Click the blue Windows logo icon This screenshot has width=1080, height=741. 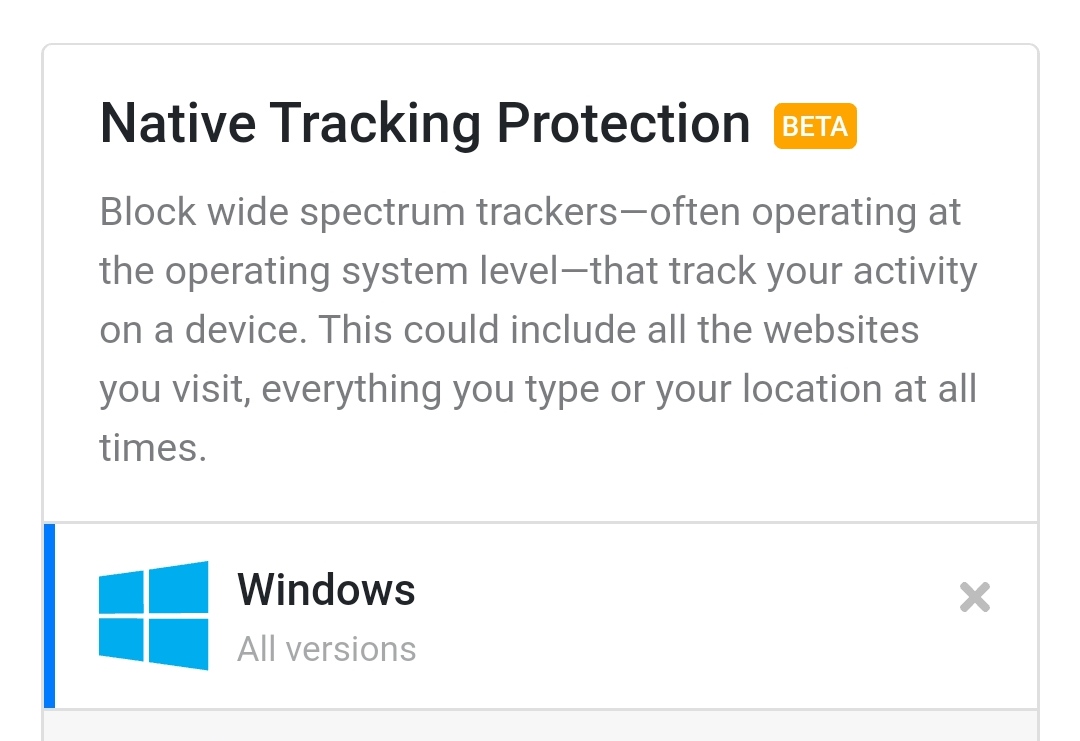pyautogui.click(x=153, y=615)
